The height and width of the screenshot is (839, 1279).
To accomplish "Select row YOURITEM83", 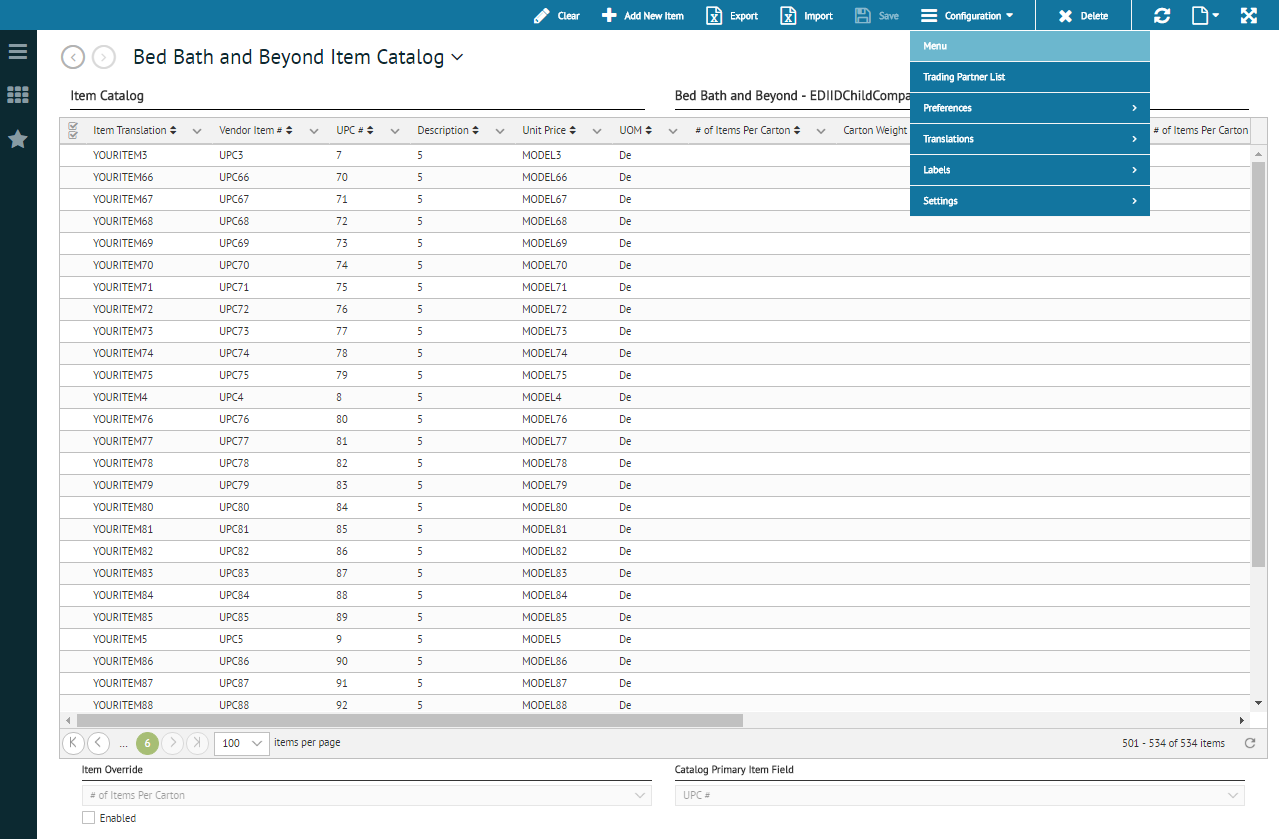I will coord(655,573).
